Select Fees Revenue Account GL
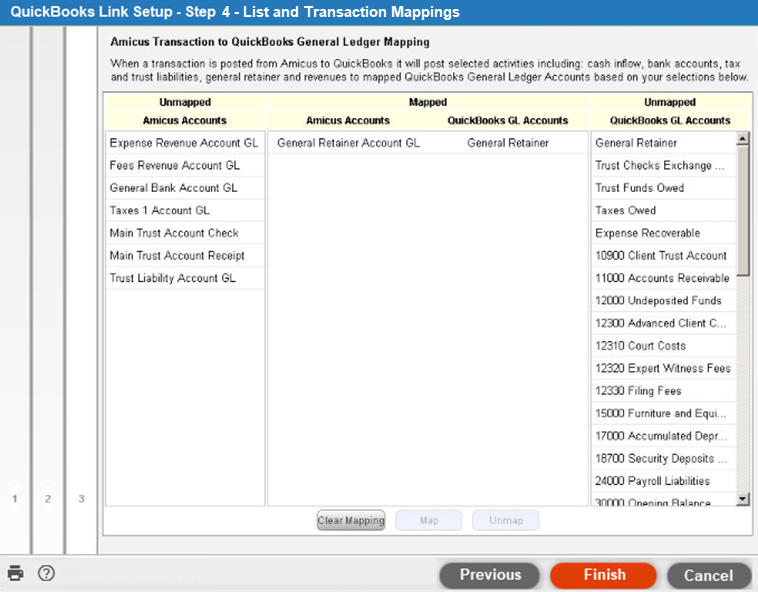 tap(185, 165)
